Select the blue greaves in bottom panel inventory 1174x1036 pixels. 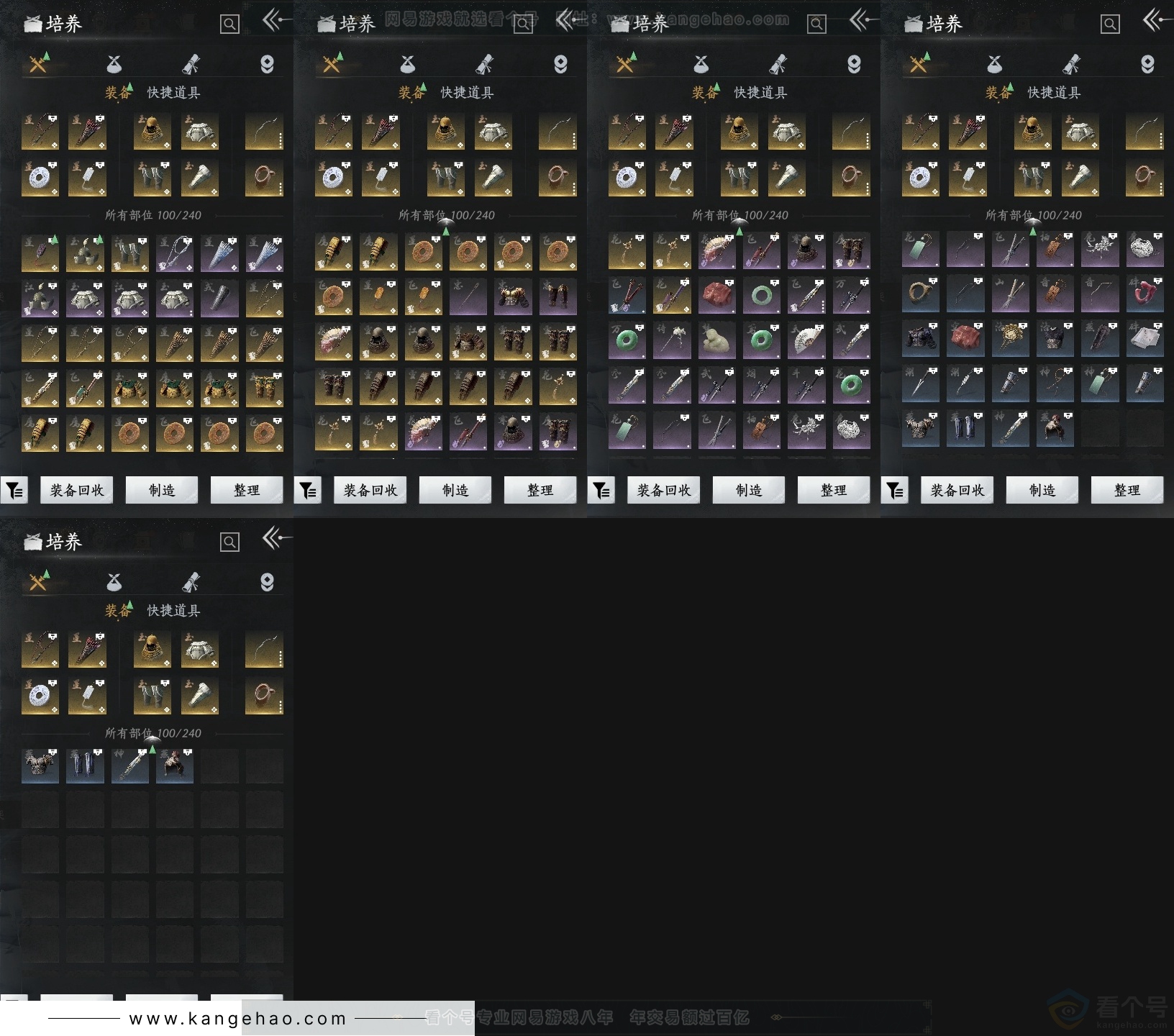pyautogui.click(x=85, y=765)
